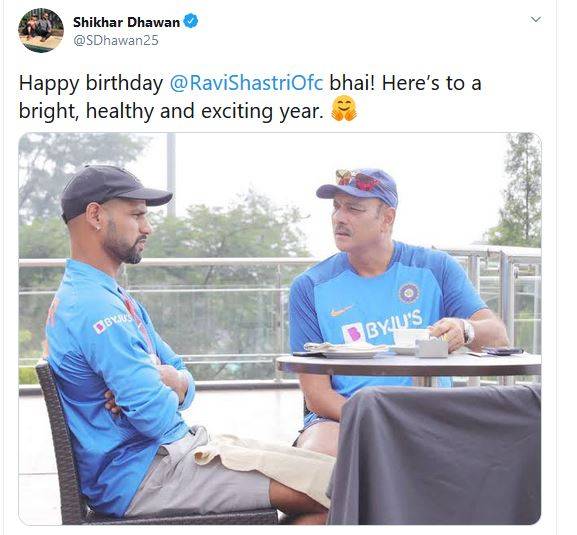Click the sunglasses on the blue cap
The width and height of the screenshot is (577, 535).
358,180
